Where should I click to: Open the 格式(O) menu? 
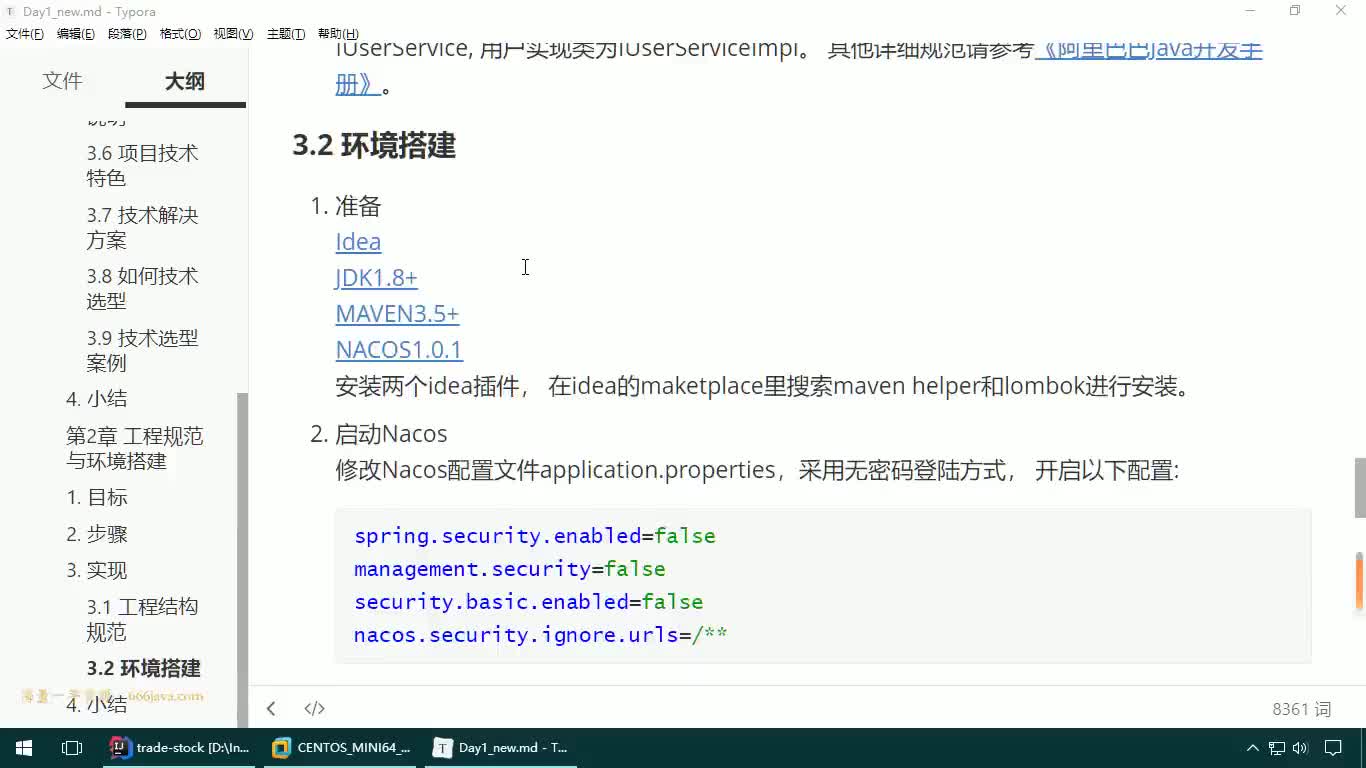click(180, 34)
